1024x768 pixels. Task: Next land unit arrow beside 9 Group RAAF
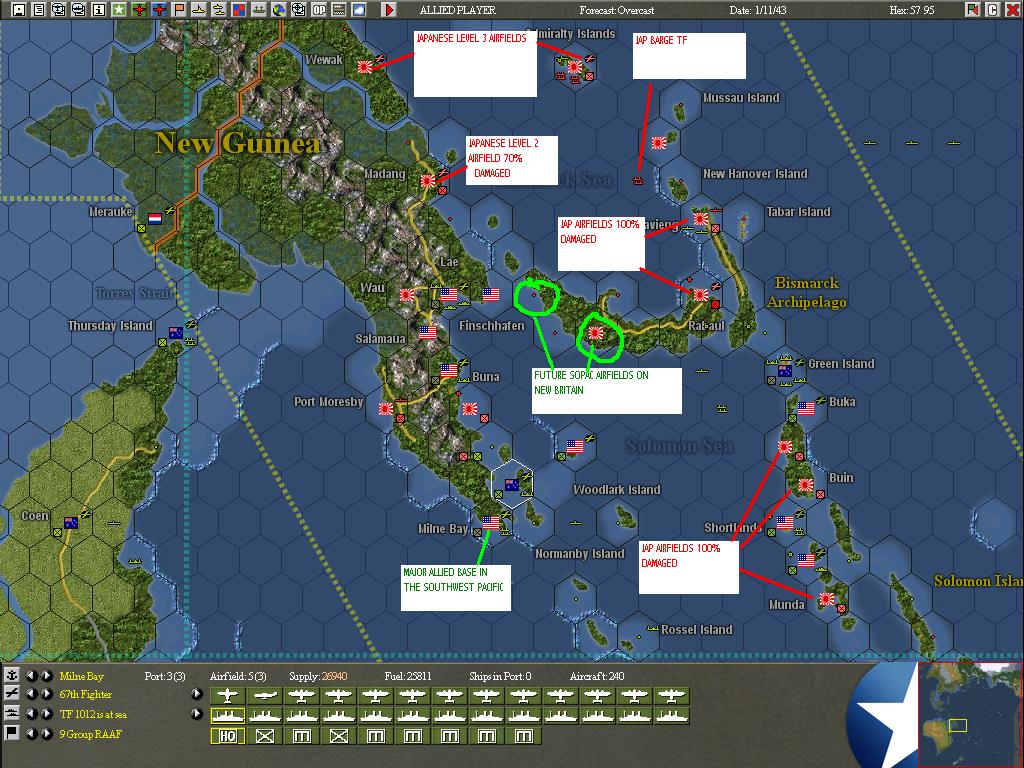46,733
